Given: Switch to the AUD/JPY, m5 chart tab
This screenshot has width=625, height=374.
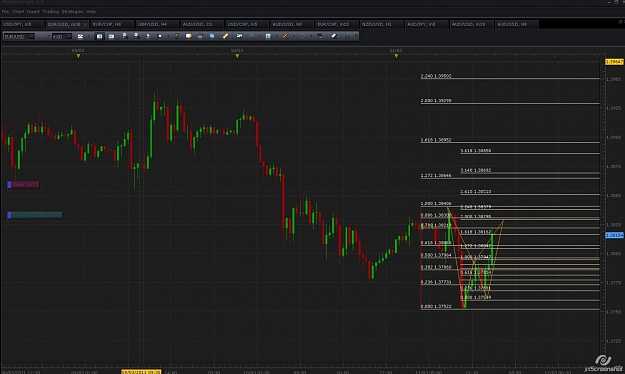Looking at the screenshot, I should click(426, 24).
